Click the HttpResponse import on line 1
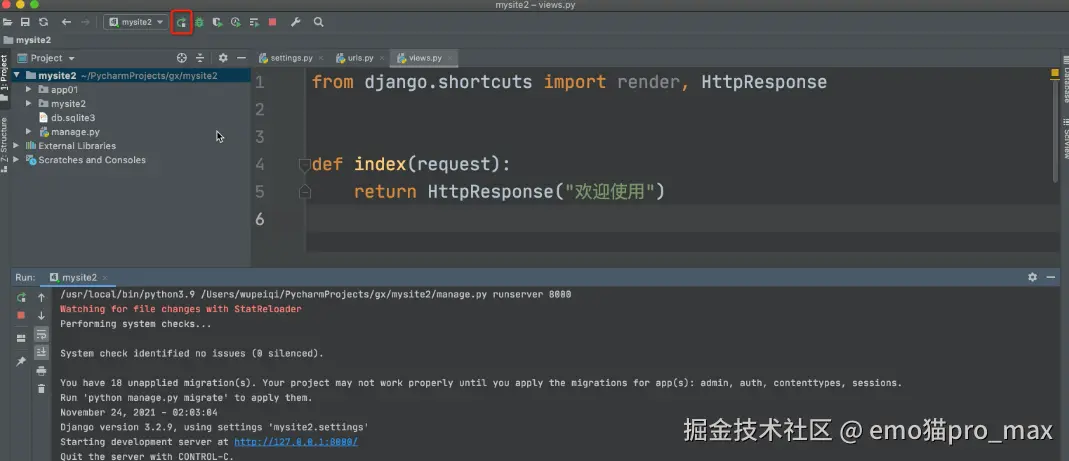The height and width of the screenshot is (461, 1069). (x=764, y=83)
